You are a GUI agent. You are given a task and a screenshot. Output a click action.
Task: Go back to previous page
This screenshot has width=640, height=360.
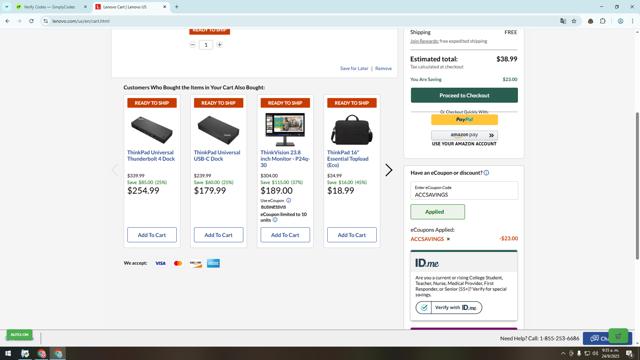(x=7, y=21)
